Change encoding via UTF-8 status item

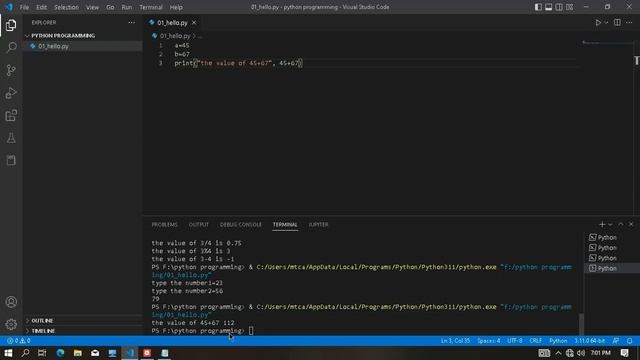click(x=514, y=340)
